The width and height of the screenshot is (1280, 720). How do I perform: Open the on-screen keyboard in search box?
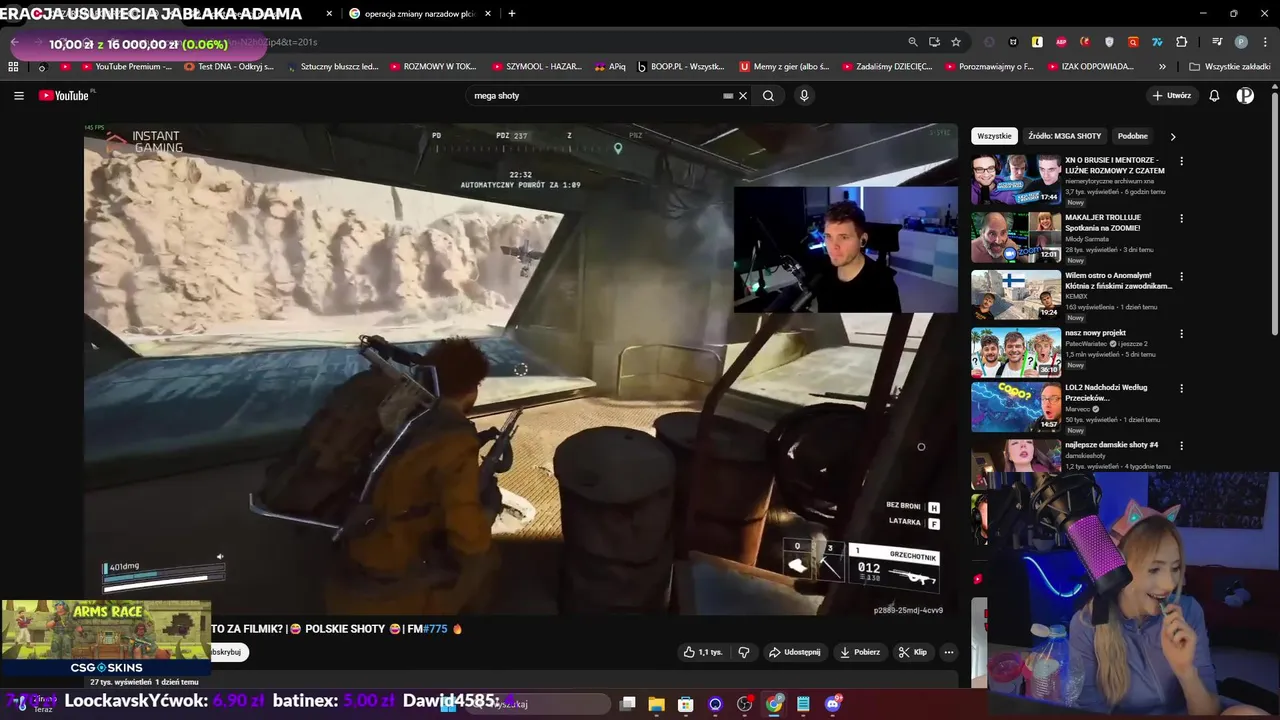(x=728, y=96)
